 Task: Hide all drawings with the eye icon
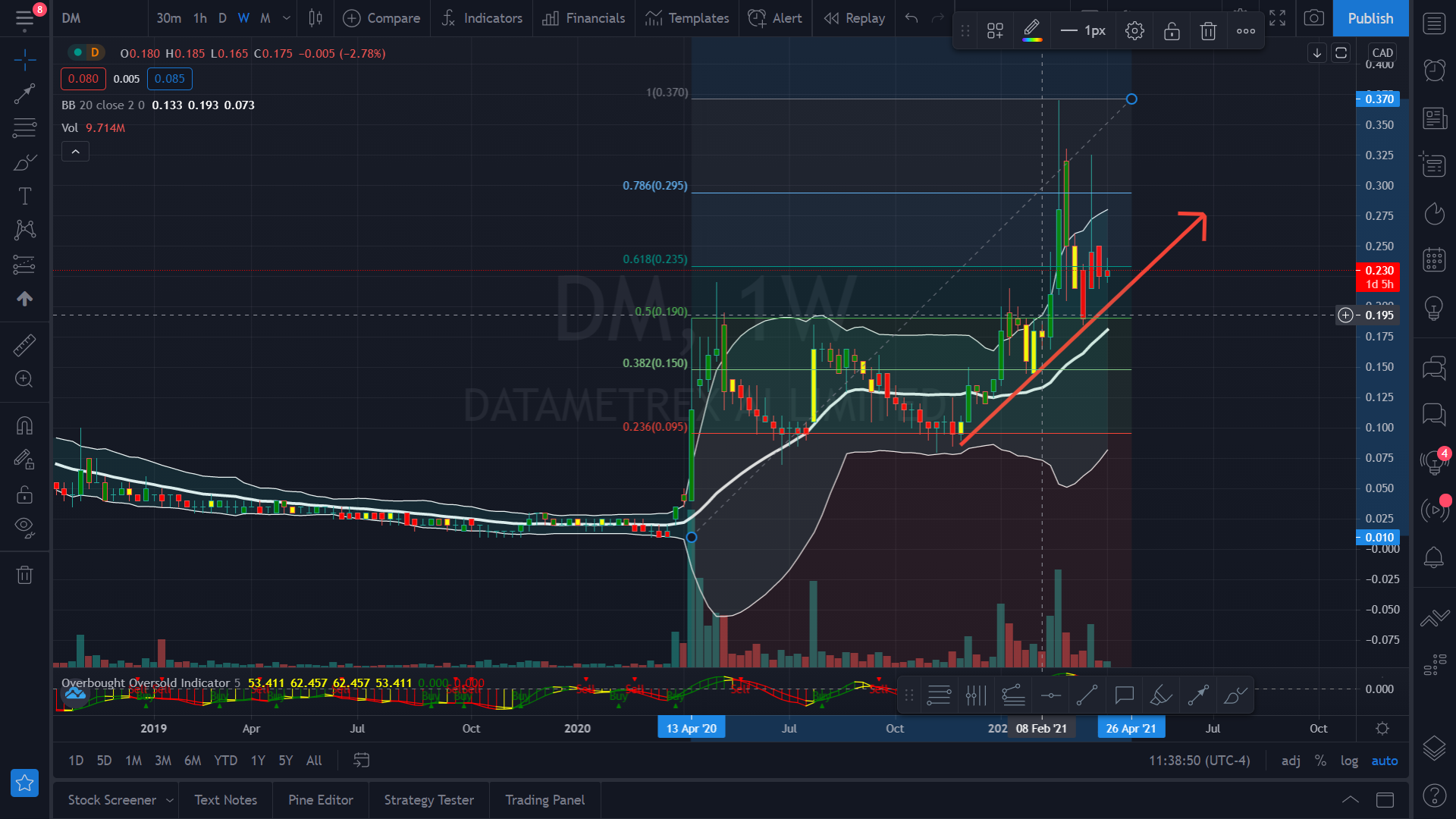tap(24, 528)
